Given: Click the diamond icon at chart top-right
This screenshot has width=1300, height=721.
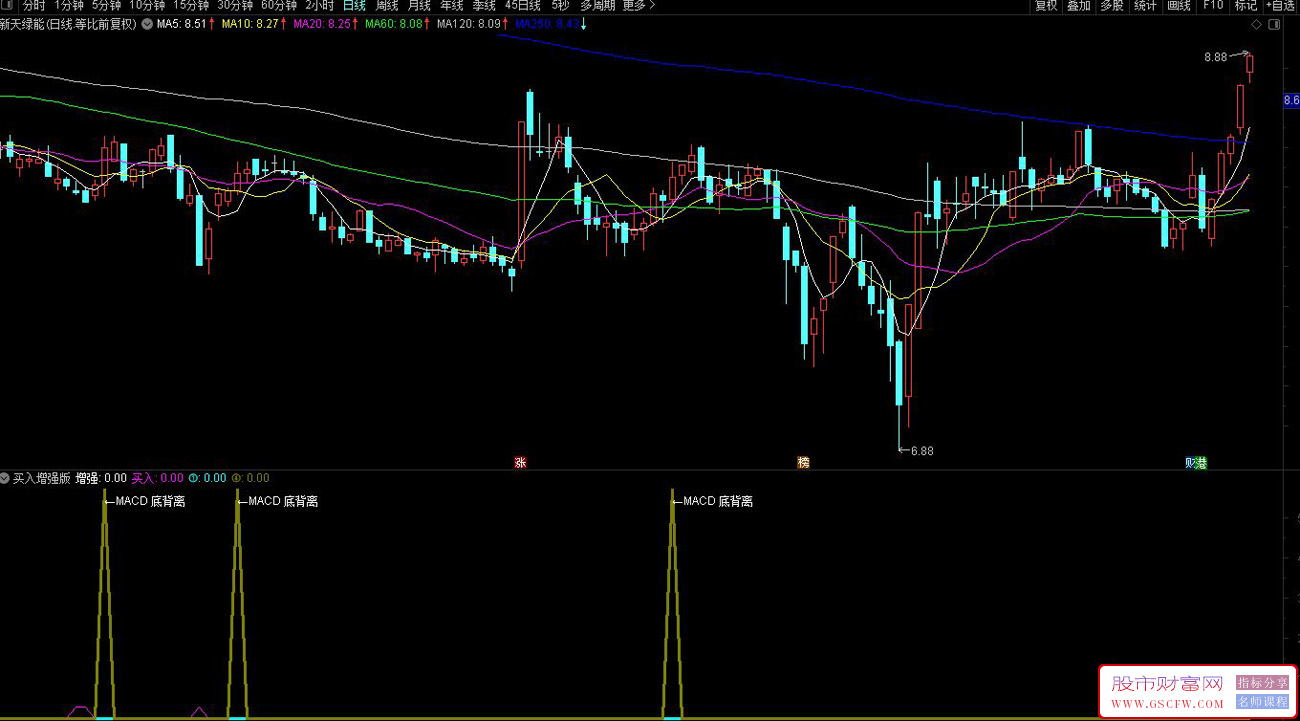Looking at the screenshot, I should [x=1257, y=25].
